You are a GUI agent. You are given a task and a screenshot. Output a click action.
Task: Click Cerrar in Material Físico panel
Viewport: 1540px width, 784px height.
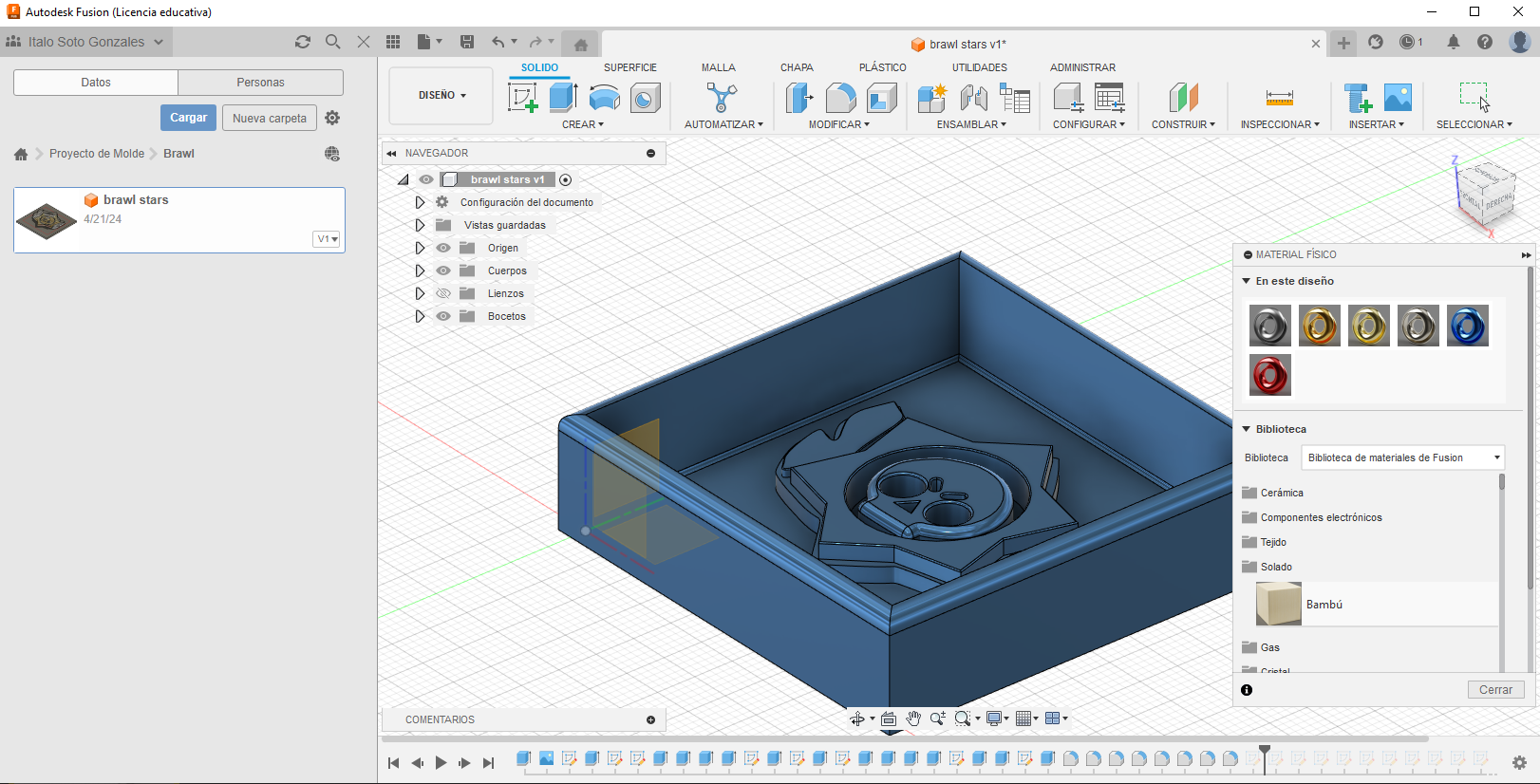1495,690
